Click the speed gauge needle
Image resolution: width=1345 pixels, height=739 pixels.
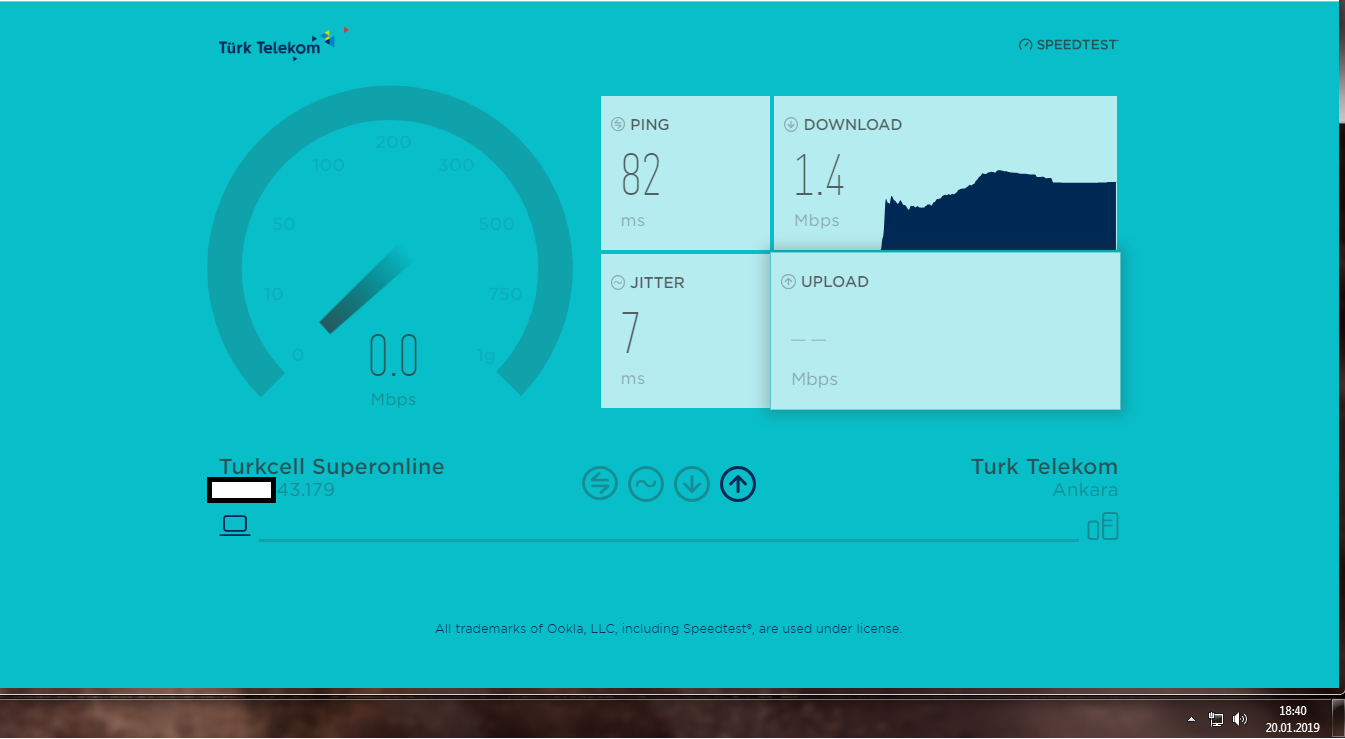click(x=366, y=289)
